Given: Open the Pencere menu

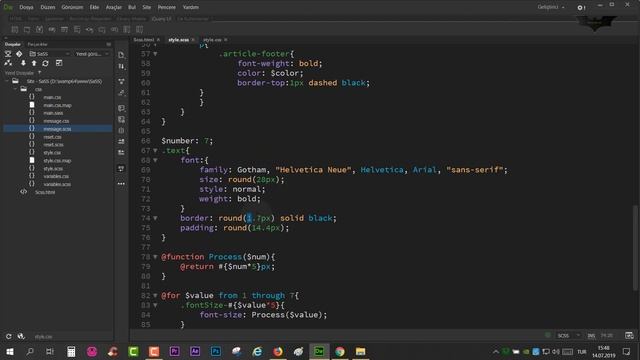Looking at the screenshot, I should (167, 7).
